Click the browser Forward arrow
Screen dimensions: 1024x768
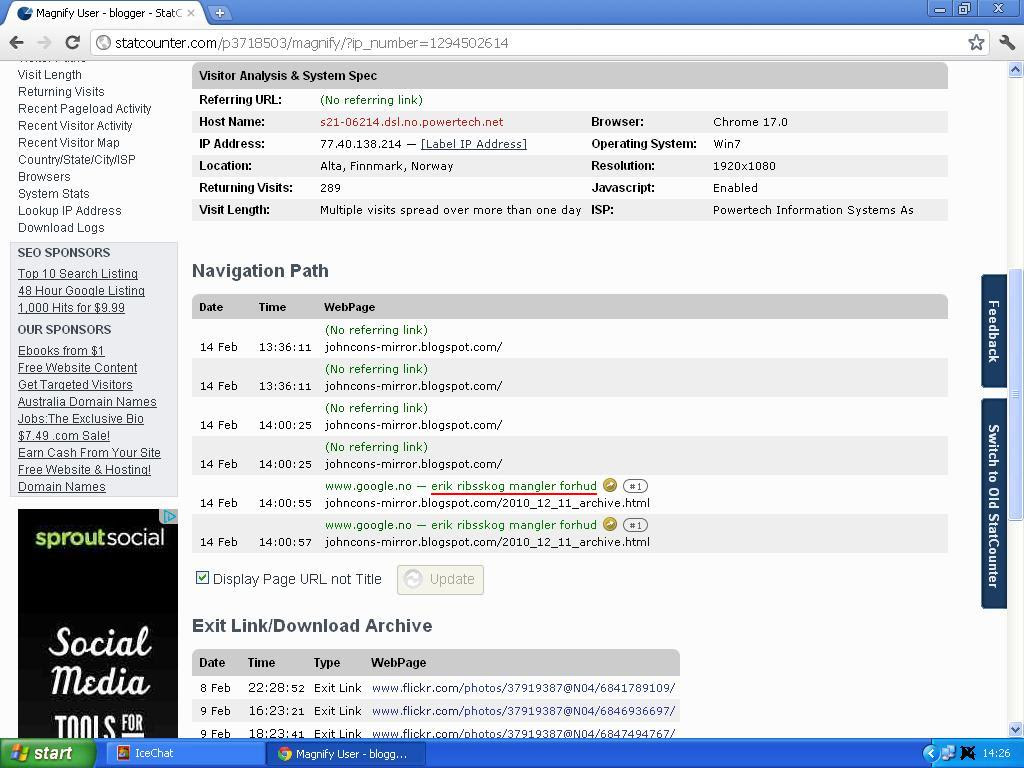[44, 43]
